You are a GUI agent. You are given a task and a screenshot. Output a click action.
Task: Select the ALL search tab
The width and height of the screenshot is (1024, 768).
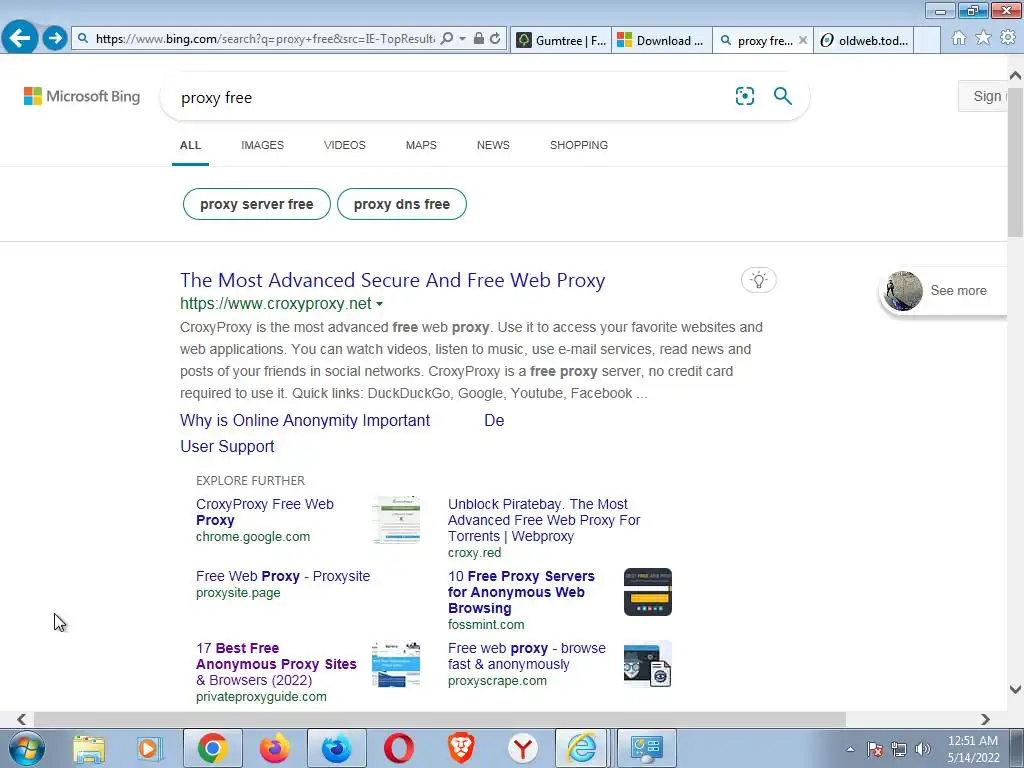click(191, 145)
